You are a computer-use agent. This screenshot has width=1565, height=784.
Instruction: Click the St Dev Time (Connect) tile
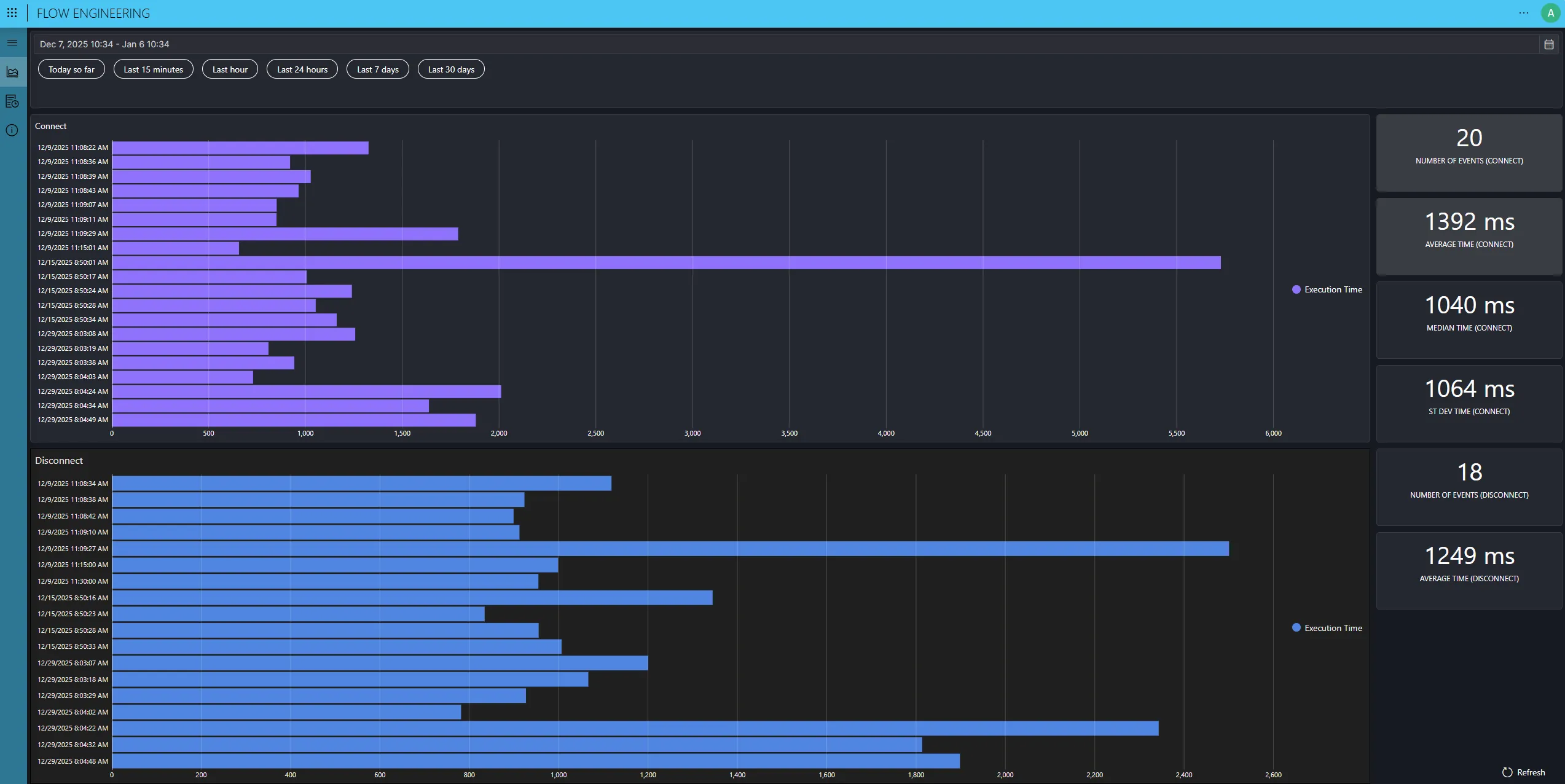point(1469,404)
